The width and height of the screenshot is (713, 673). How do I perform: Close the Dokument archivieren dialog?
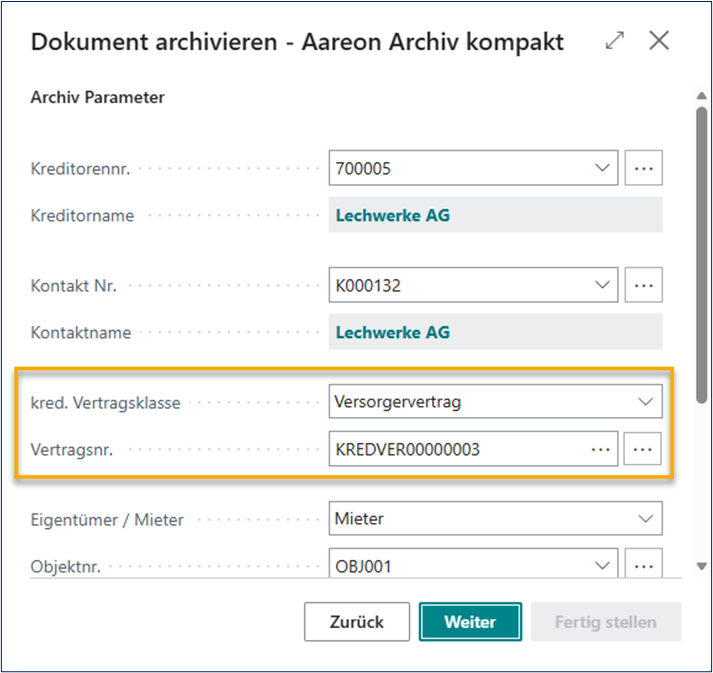pos(658,41)
